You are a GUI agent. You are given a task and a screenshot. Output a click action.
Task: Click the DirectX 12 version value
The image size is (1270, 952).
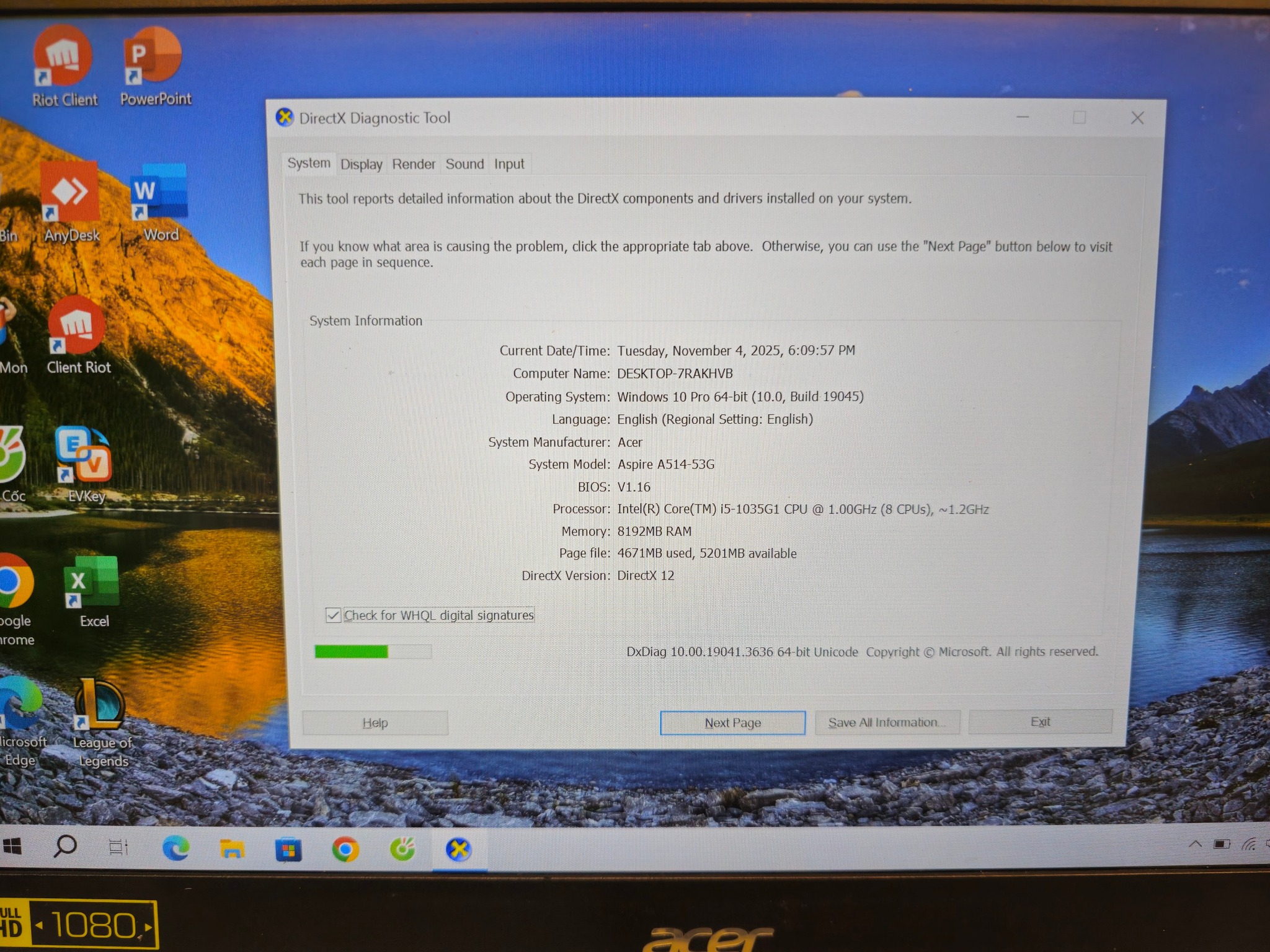(646, 575)
